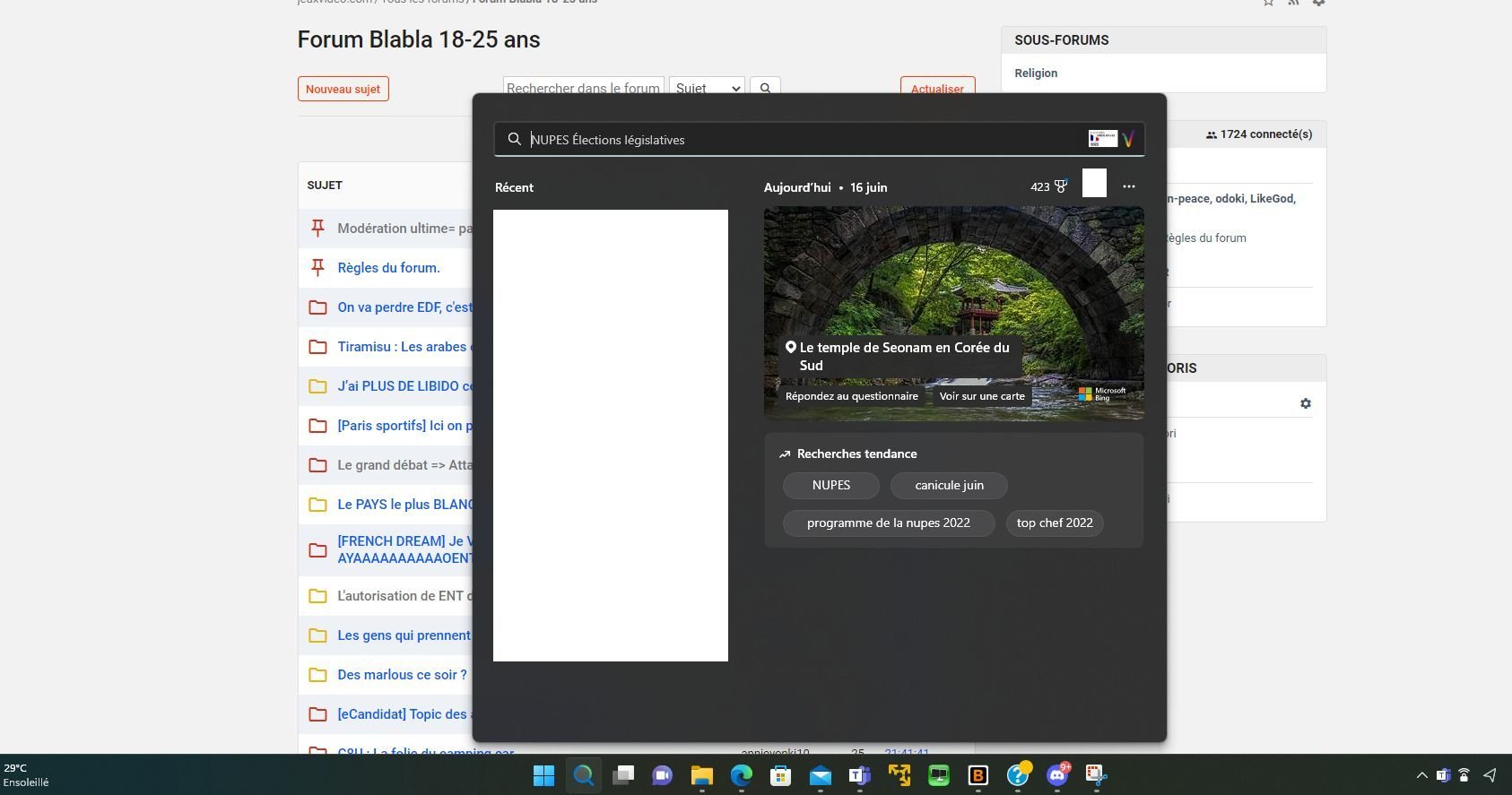The height and width of the screenshot is (795, 1512).
Task: Show hidden system tray icons
Action: point(1421,775)
